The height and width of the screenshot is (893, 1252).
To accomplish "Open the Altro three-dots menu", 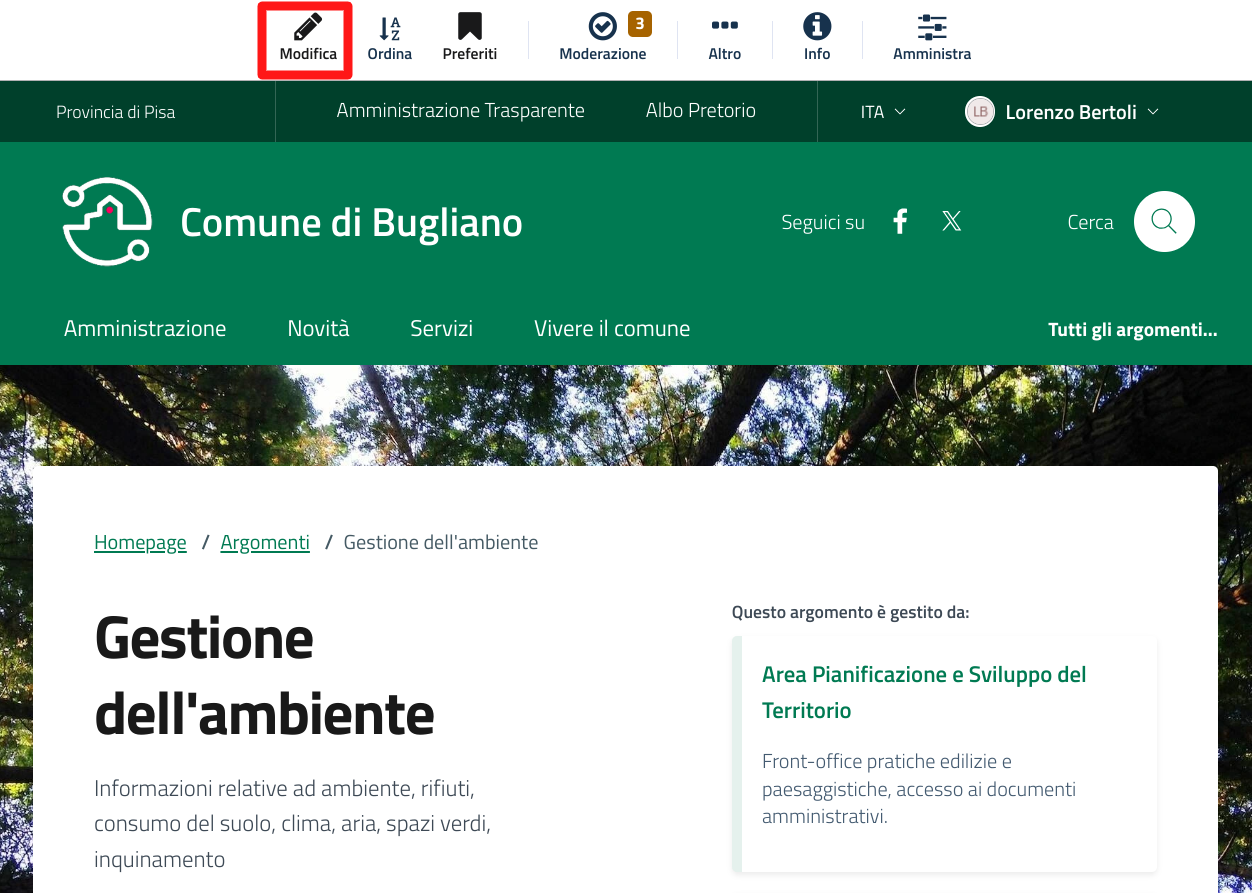I will 724,28.
